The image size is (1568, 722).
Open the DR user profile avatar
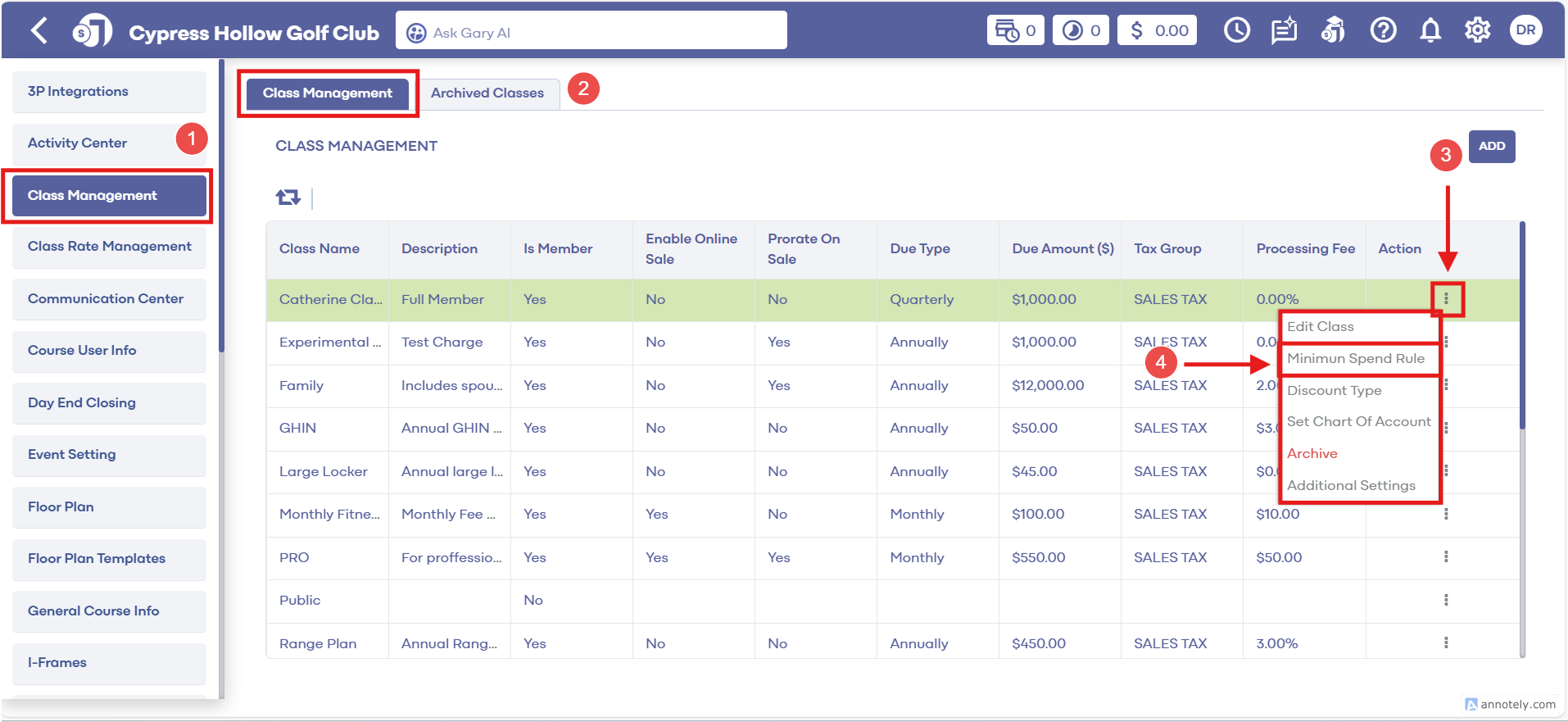point(1525,30)
